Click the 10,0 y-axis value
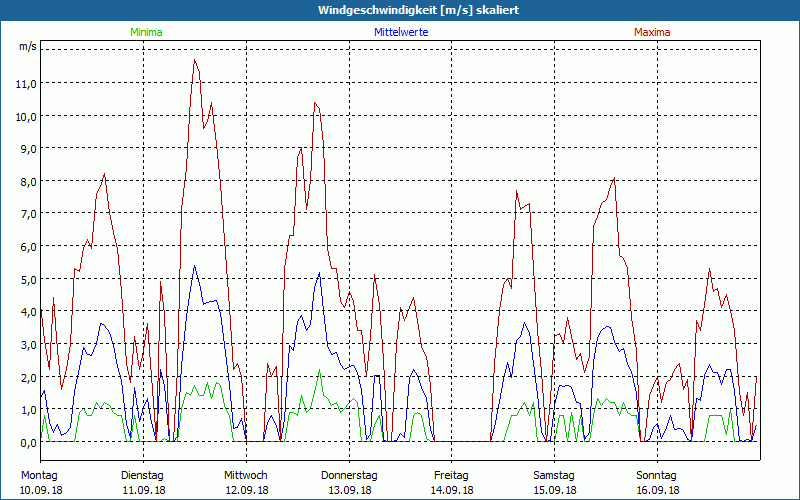Screen dimensions: 800x500 click(26, 117)
